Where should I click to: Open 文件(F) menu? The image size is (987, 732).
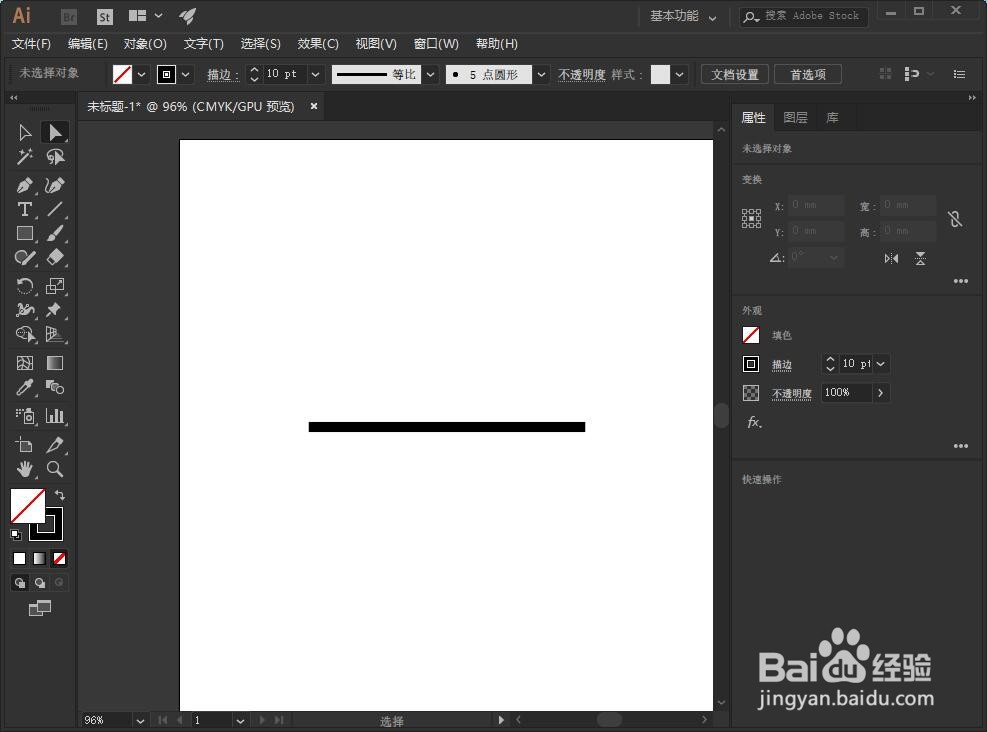(x=31, y=43)
